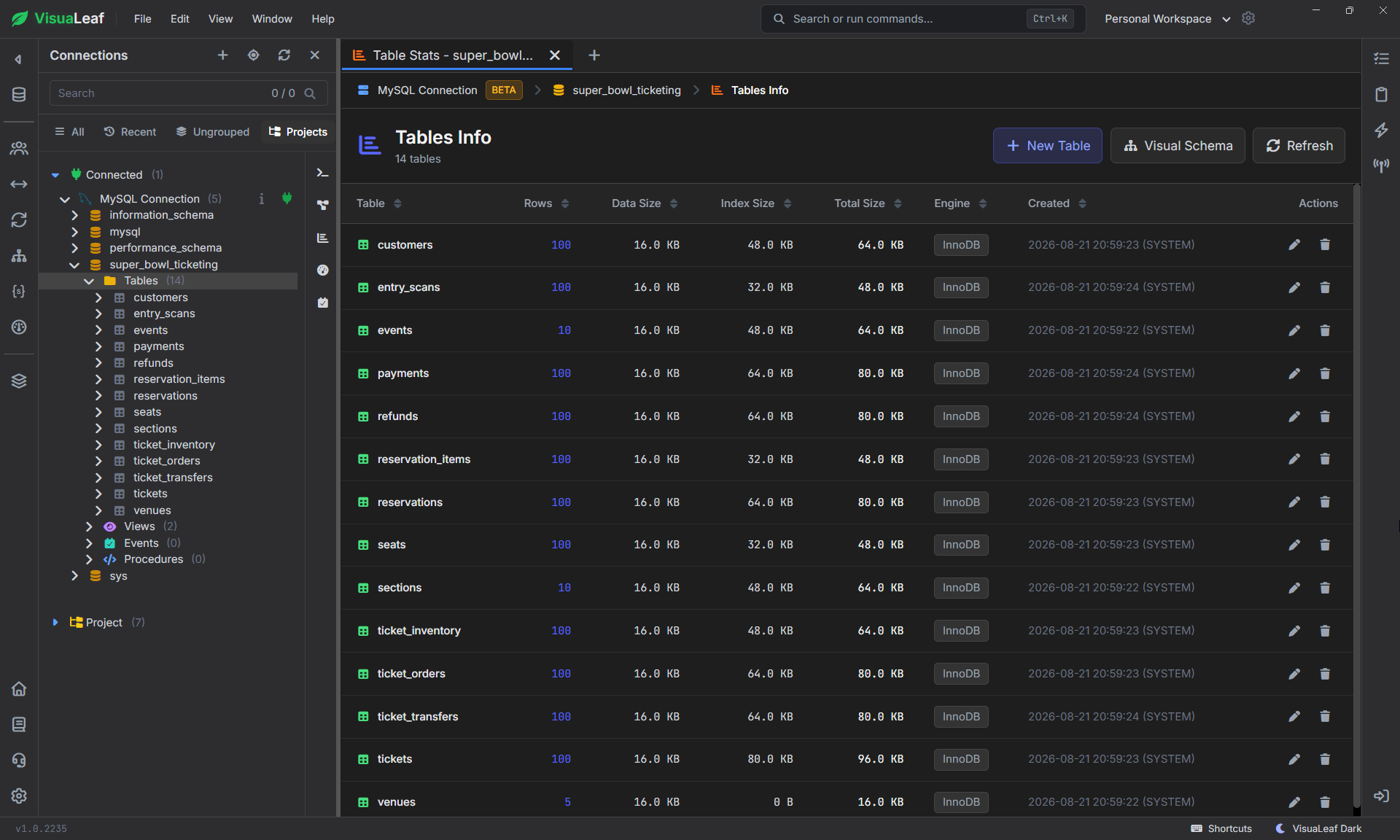Image resolution: width=1400 pixels, height=840 pixels.
Task: Delete the venues table with trash icon
Action: [1325, 802]
